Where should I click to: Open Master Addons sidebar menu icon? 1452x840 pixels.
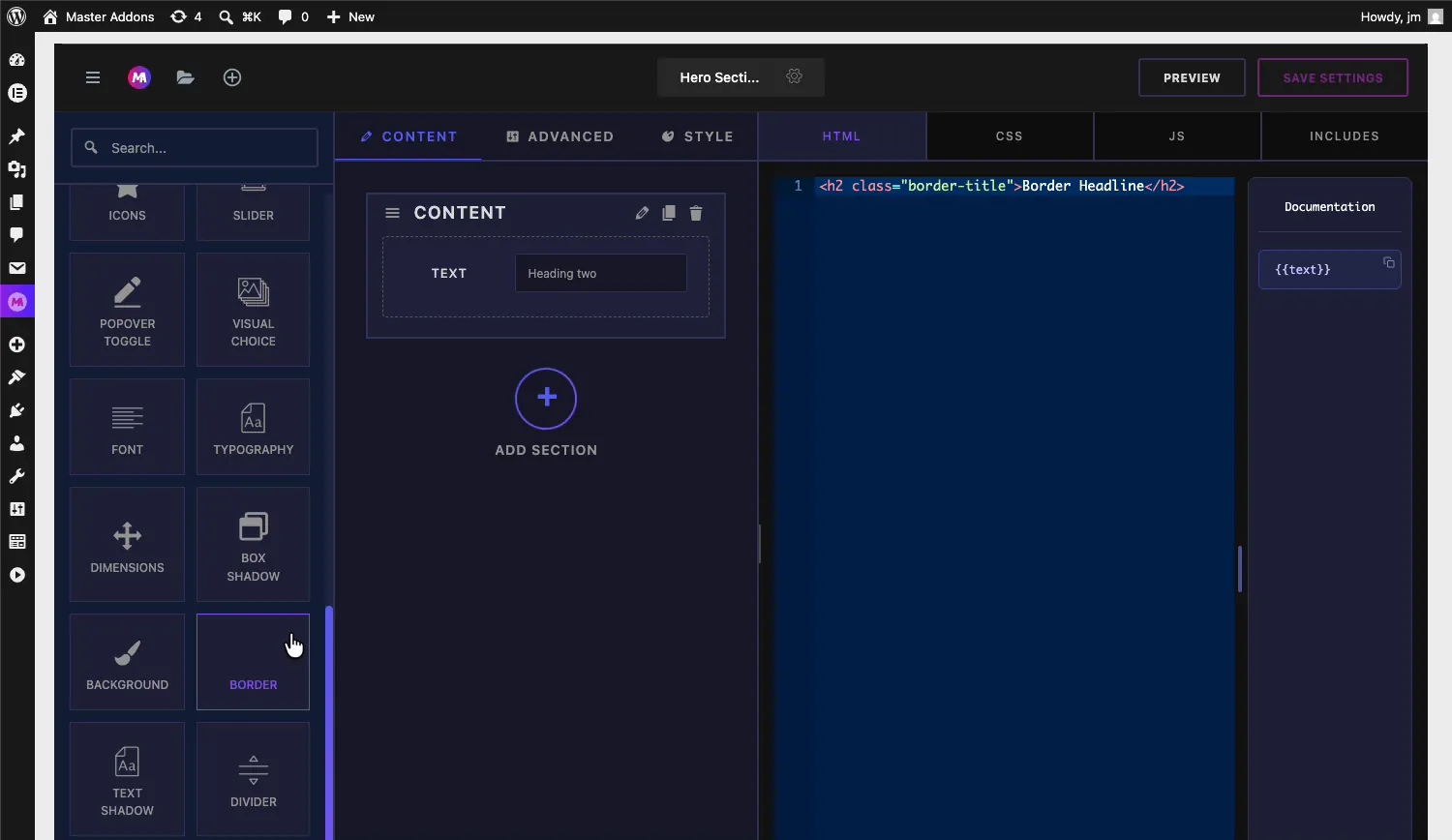(16, 302)
